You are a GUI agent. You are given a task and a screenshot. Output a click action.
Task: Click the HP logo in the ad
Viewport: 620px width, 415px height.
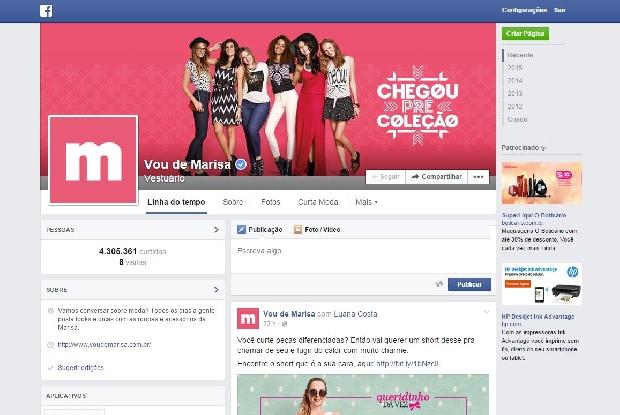[x=572, y=272]
